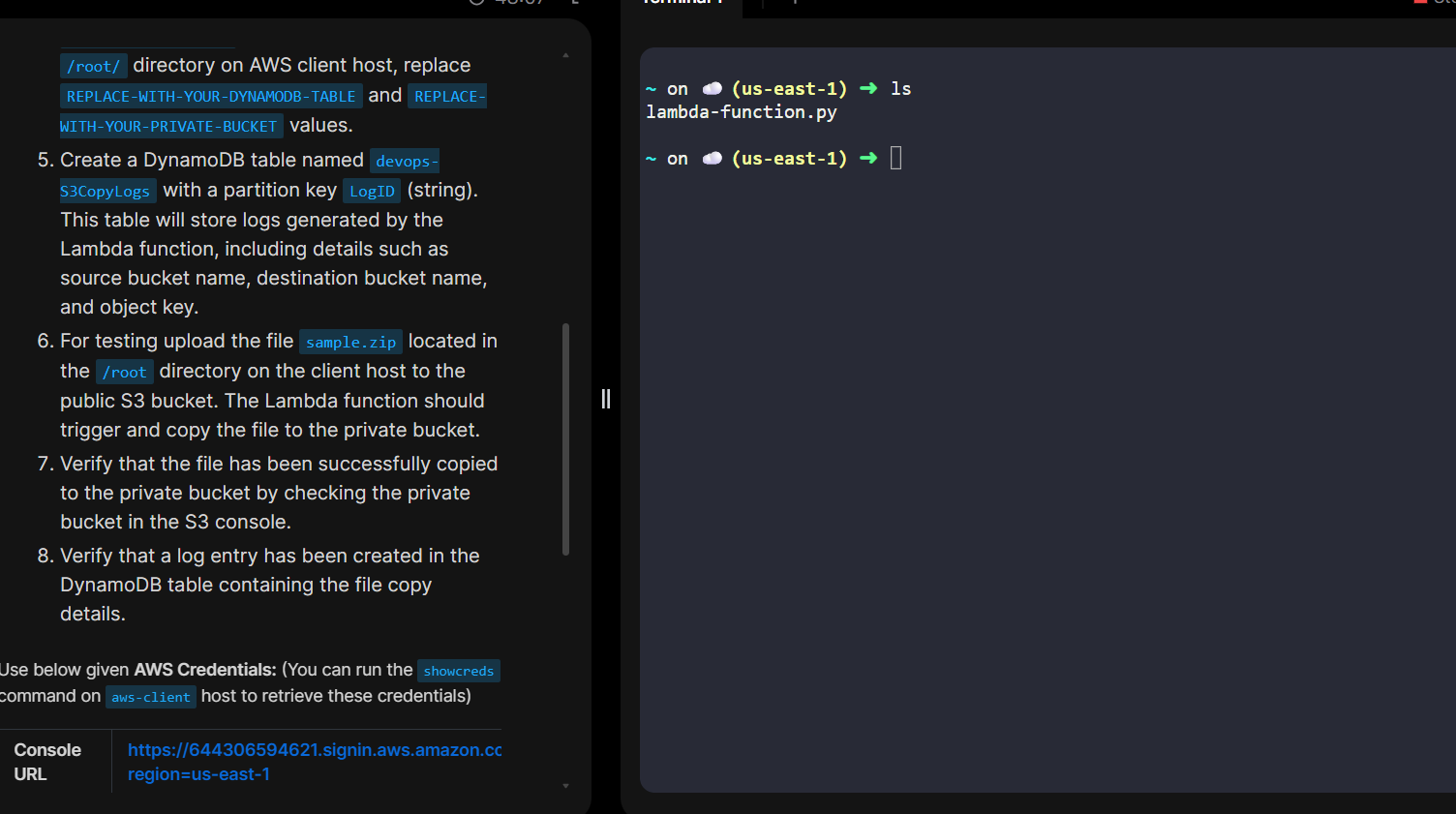Click the REPLACE-WITH-YOUR-DYNAMODB-TABLE placeholder
Viewport: 1456px width, 814px height.
[210, 97]
